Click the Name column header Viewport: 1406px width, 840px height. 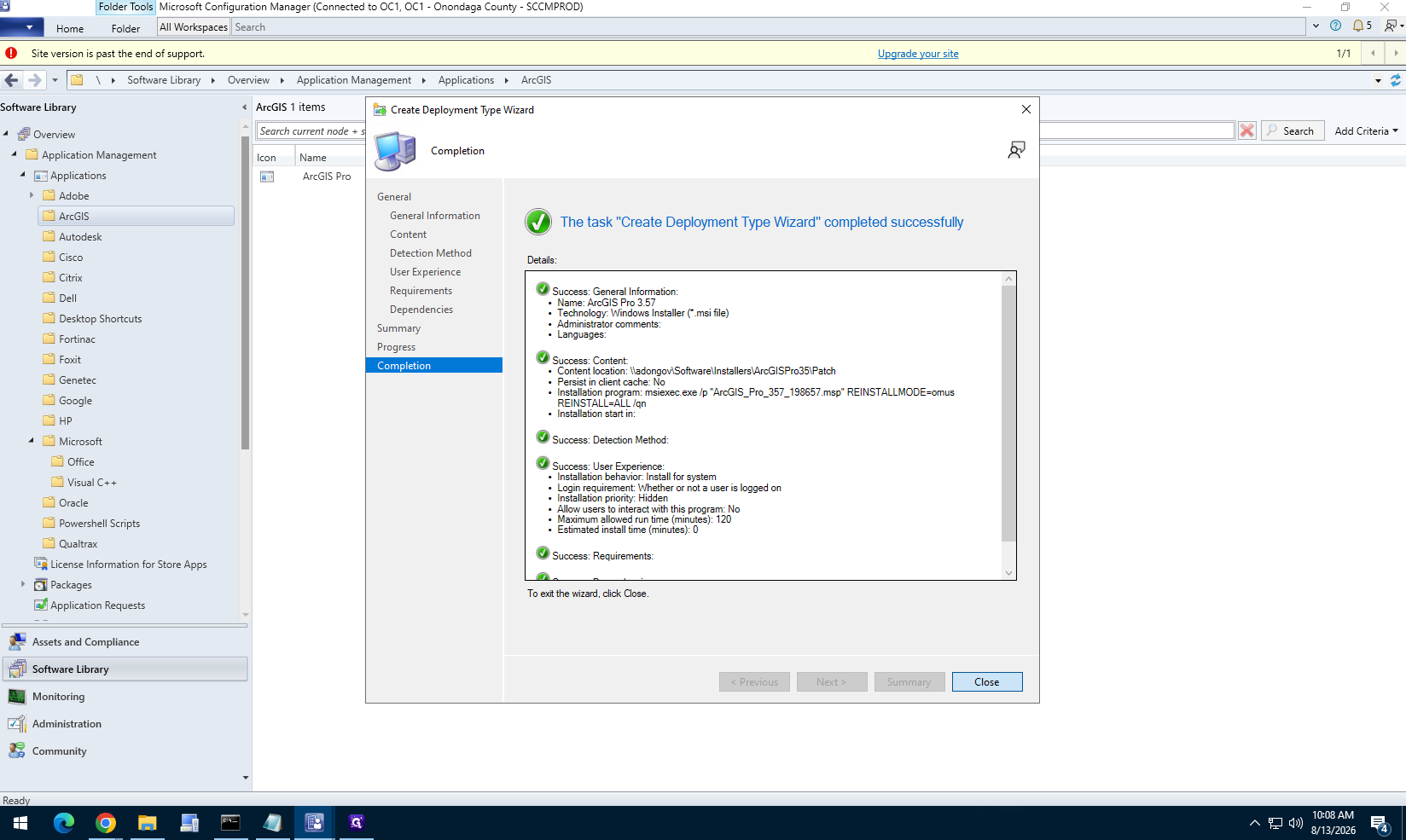[330, 158]
